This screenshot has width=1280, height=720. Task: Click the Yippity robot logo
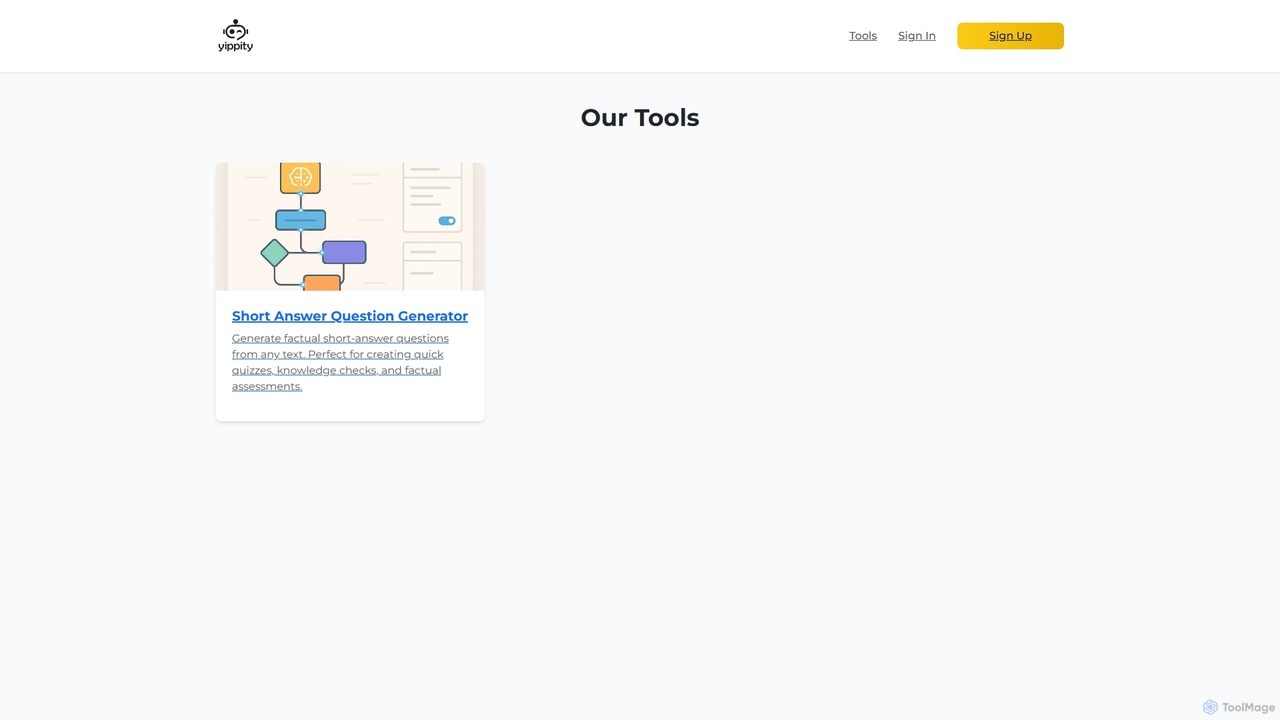click(x=236, y=36)
